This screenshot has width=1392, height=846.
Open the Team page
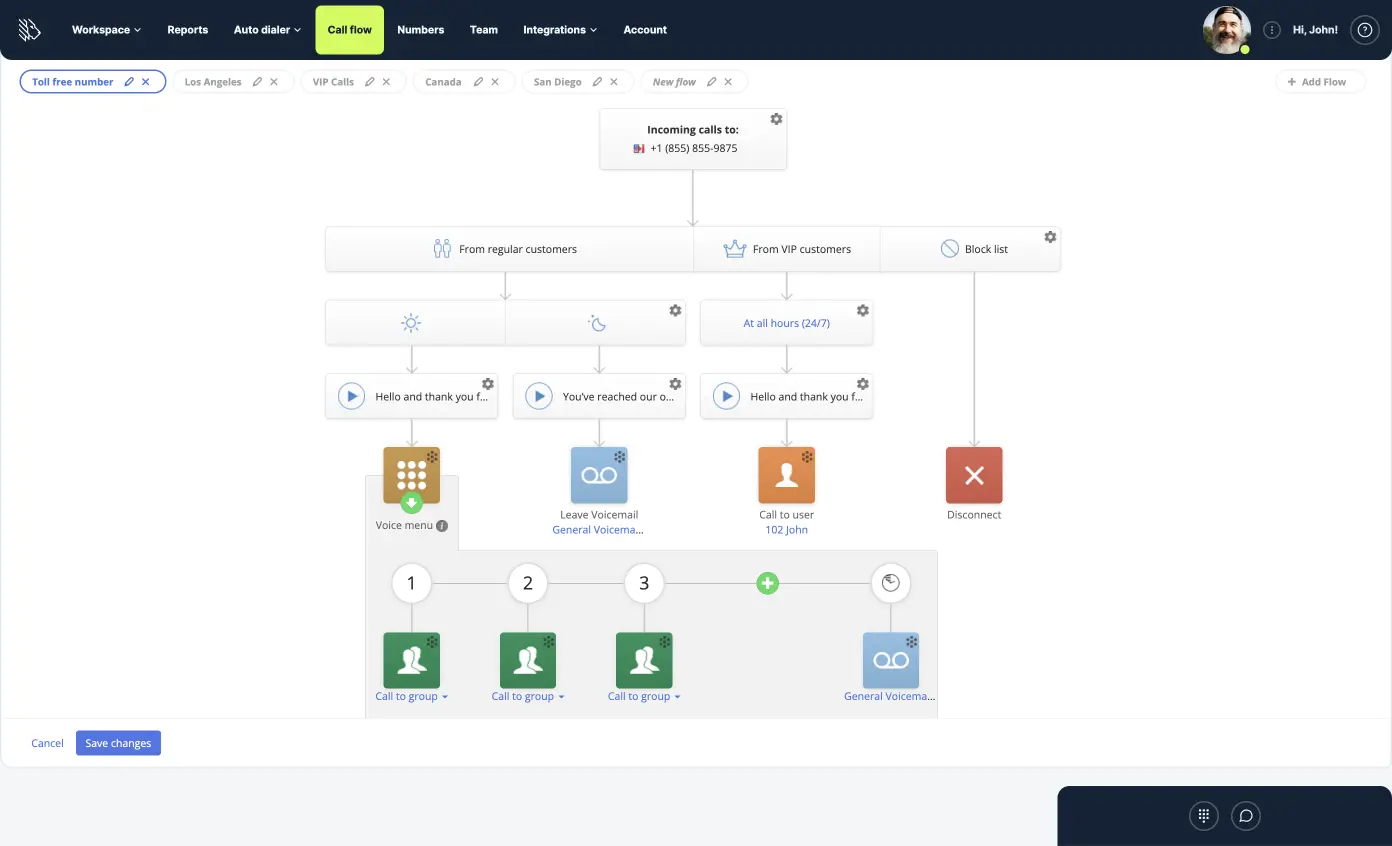tap(484, 30)
